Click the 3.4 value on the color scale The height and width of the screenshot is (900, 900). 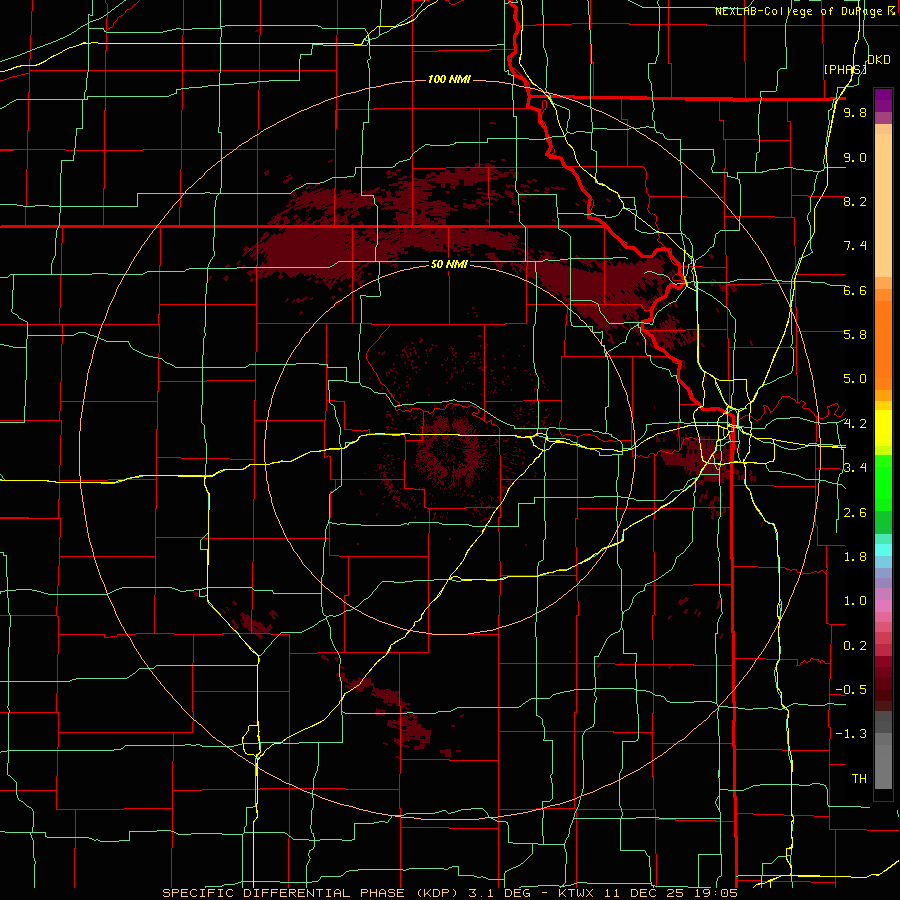click(x=855, y=468)
